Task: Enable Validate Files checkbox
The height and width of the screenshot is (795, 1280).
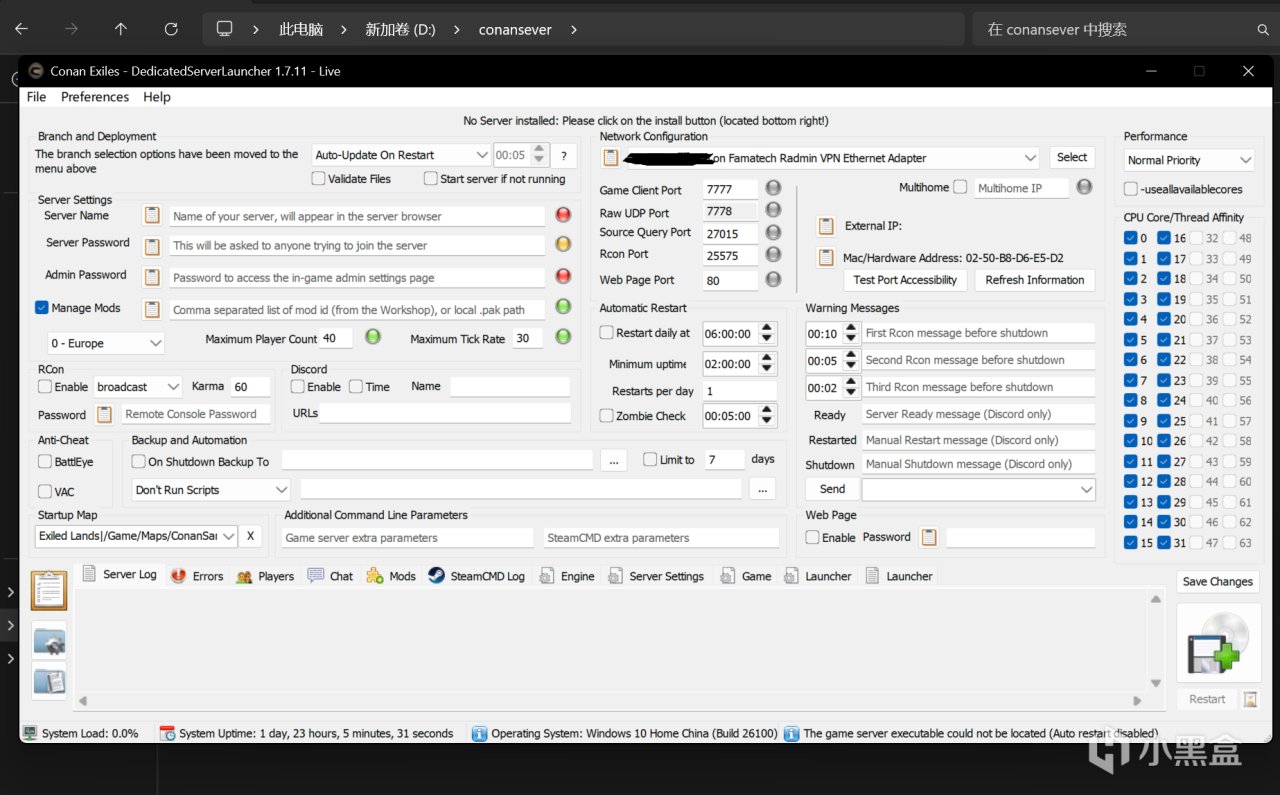Action: coord(318,179)
